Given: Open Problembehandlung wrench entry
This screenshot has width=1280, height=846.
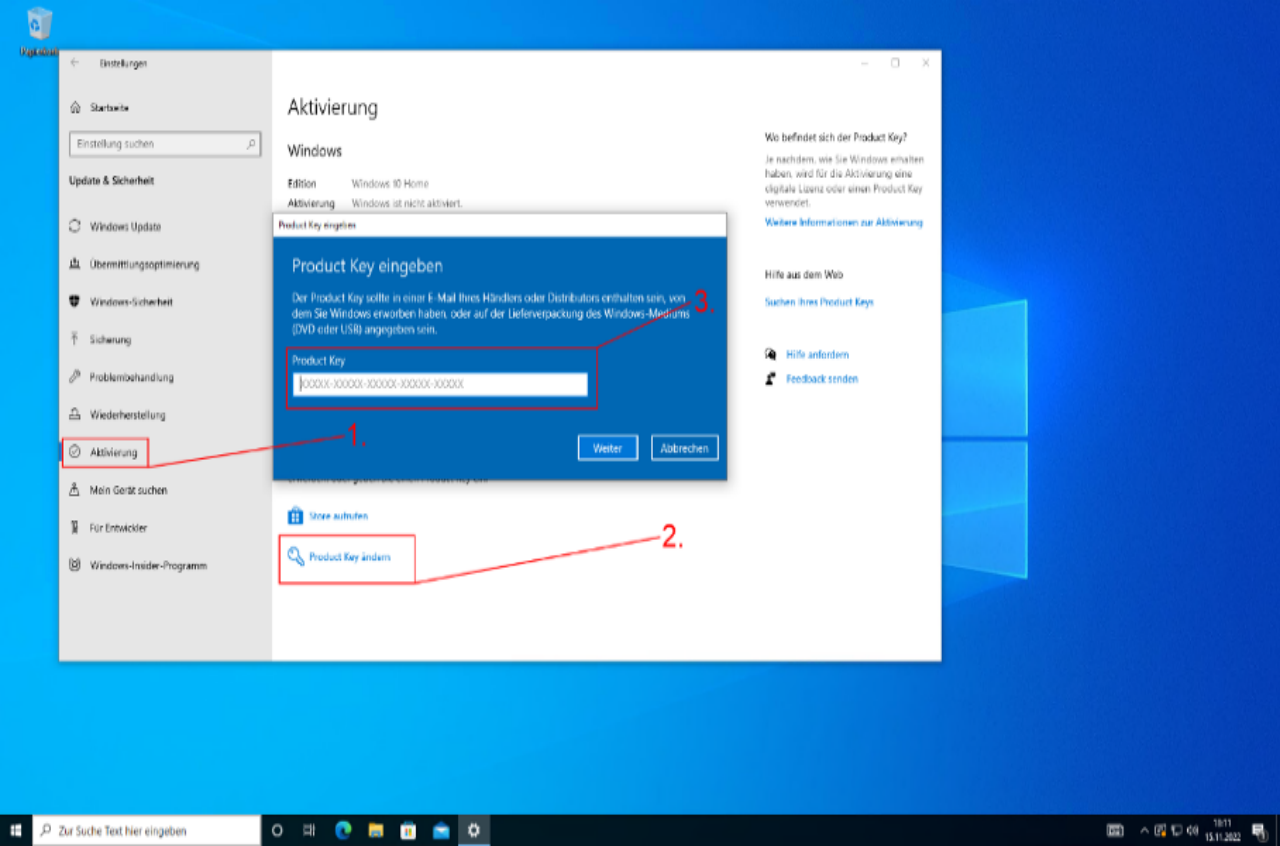Looking at the screenshot, I should pos(131,378).
